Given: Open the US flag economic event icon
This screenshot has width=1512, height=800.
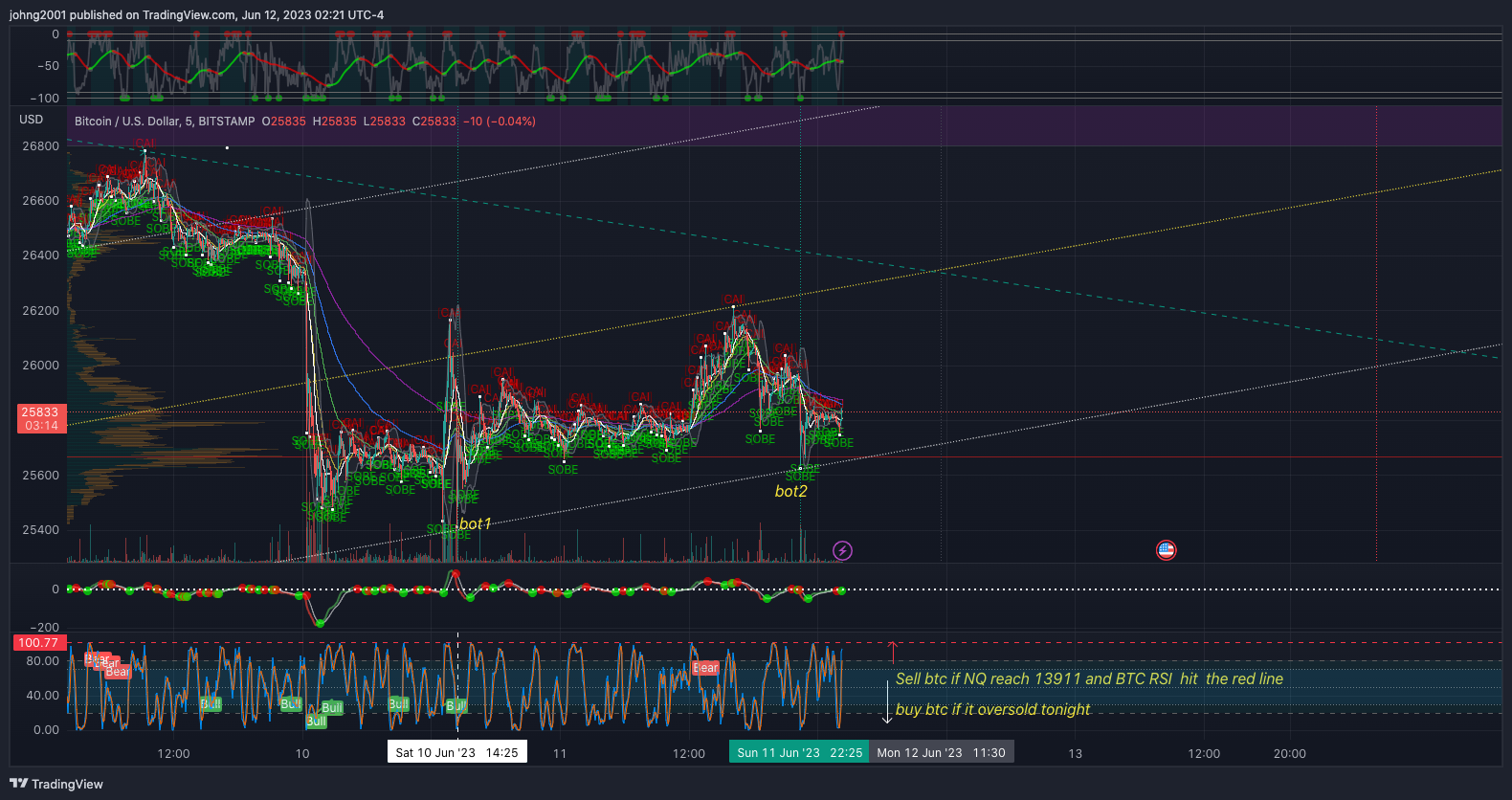Looking at the screenshot, I should [x=1166, y=550].
